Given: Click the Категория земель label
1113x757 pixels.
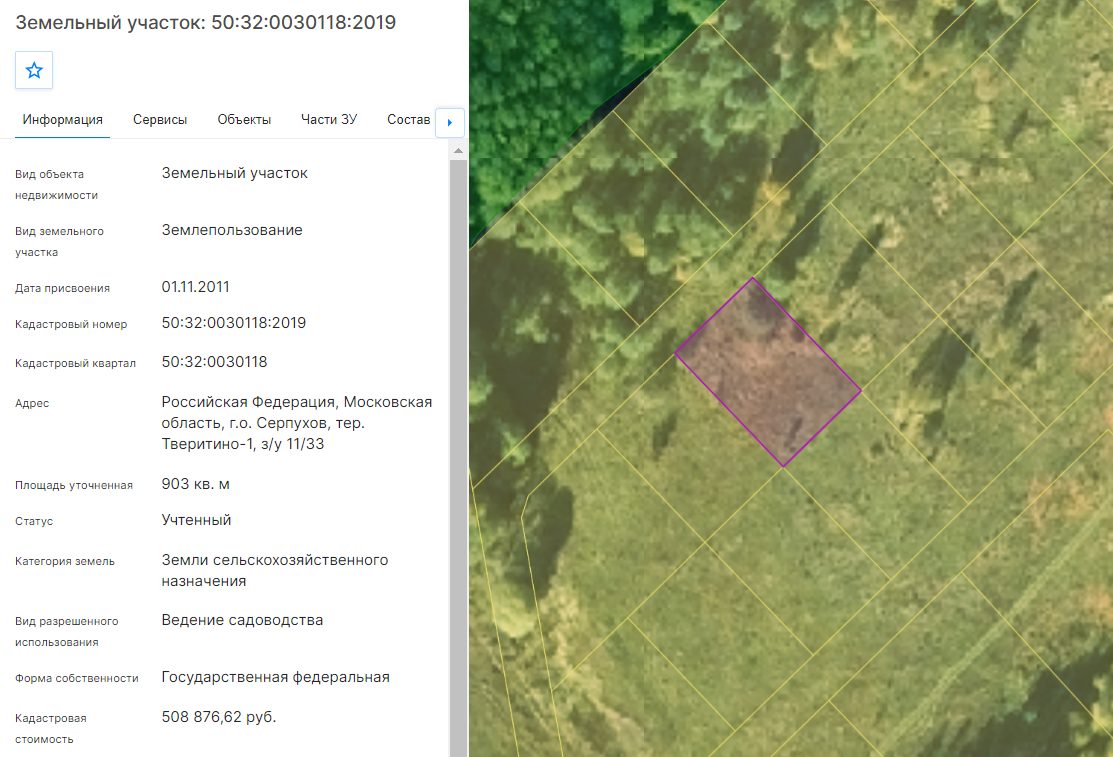Looking at the screenshot, I should 65,561.
